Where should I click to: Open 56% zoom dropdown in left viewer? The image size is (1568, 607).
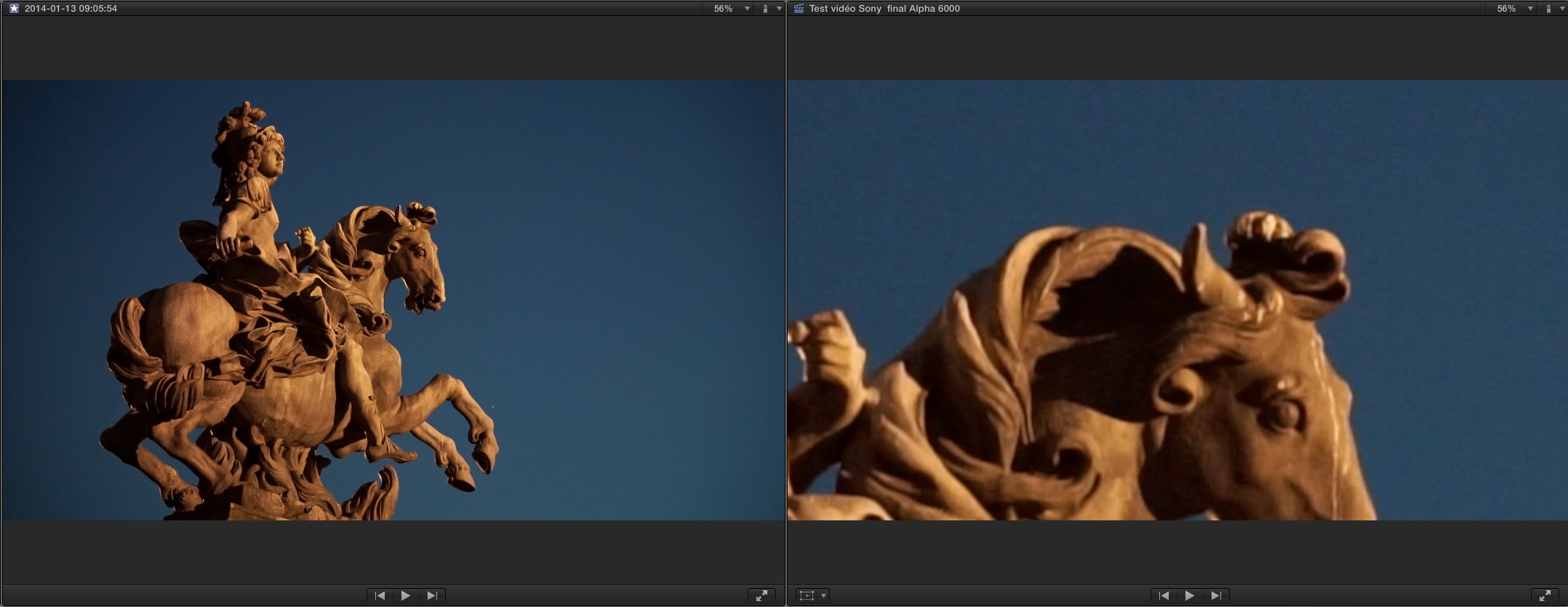pos(731,9)
